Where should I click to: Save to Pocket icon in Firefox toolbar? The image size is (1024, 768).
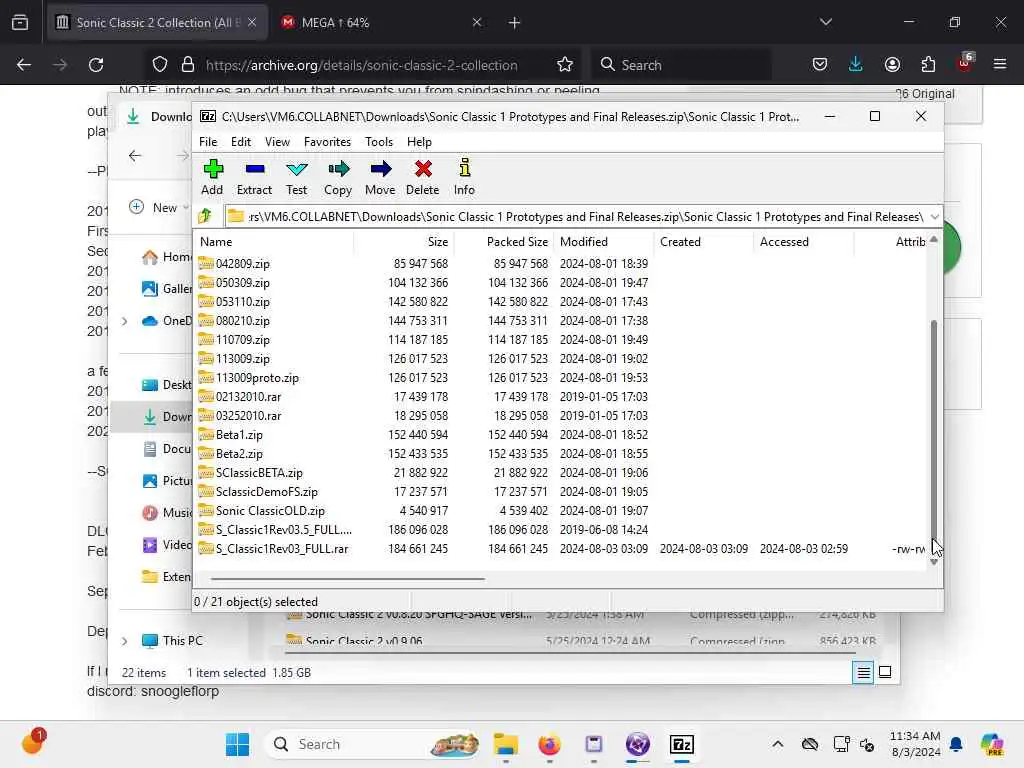tap(820, 65)
